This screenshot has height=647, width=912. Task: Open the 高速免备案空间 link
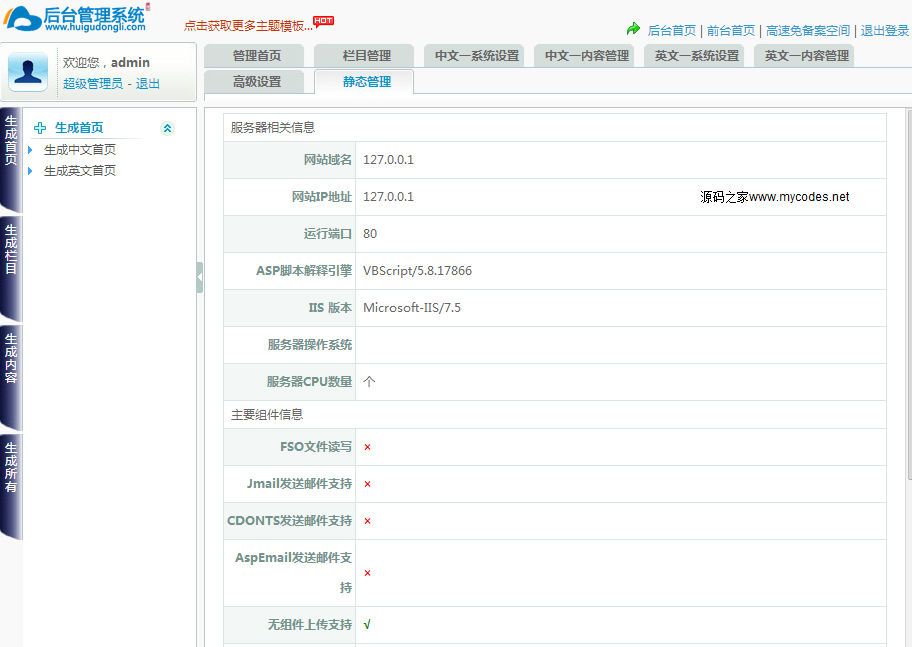[x=808, y=30]
